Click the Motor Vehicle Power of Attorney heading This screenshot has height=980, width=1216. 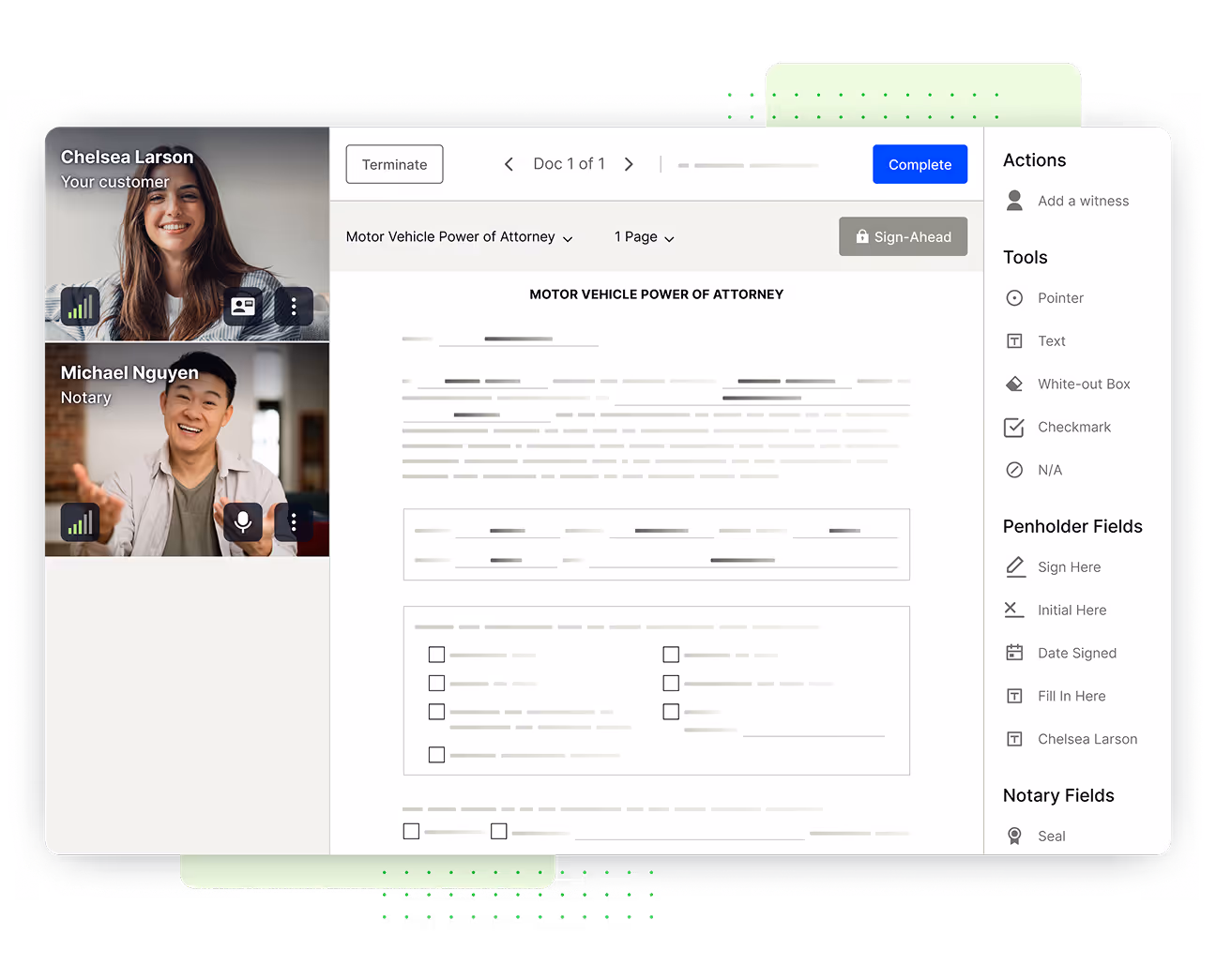pos(656,294)
